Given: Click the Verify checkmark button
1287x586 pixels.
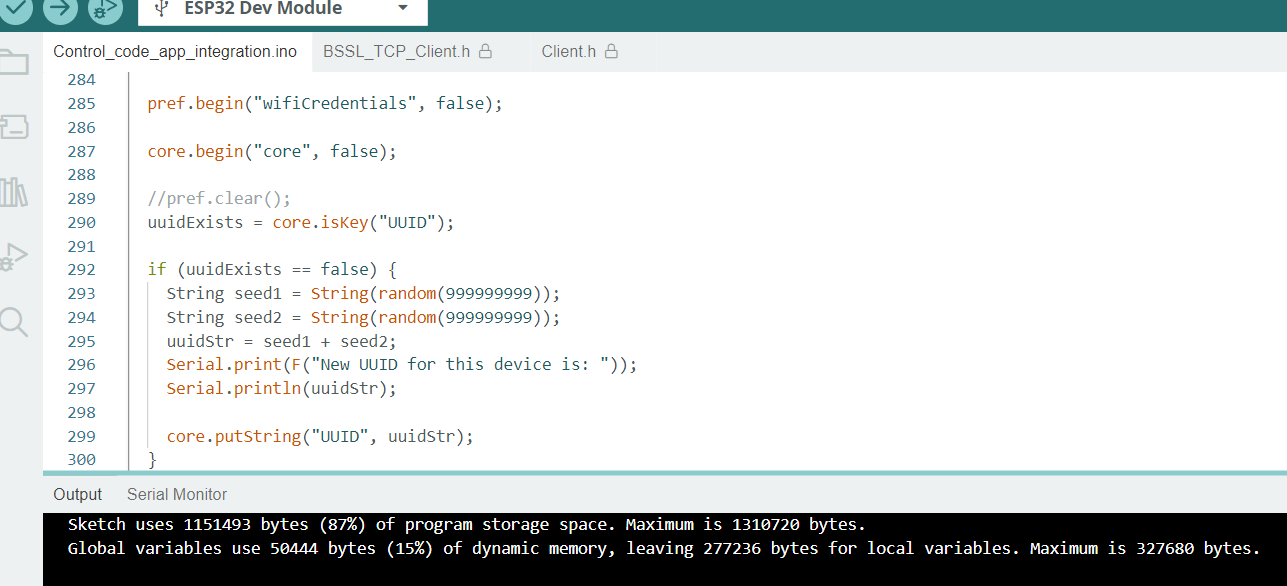Looking at the screenshot, I should (16, 8).
